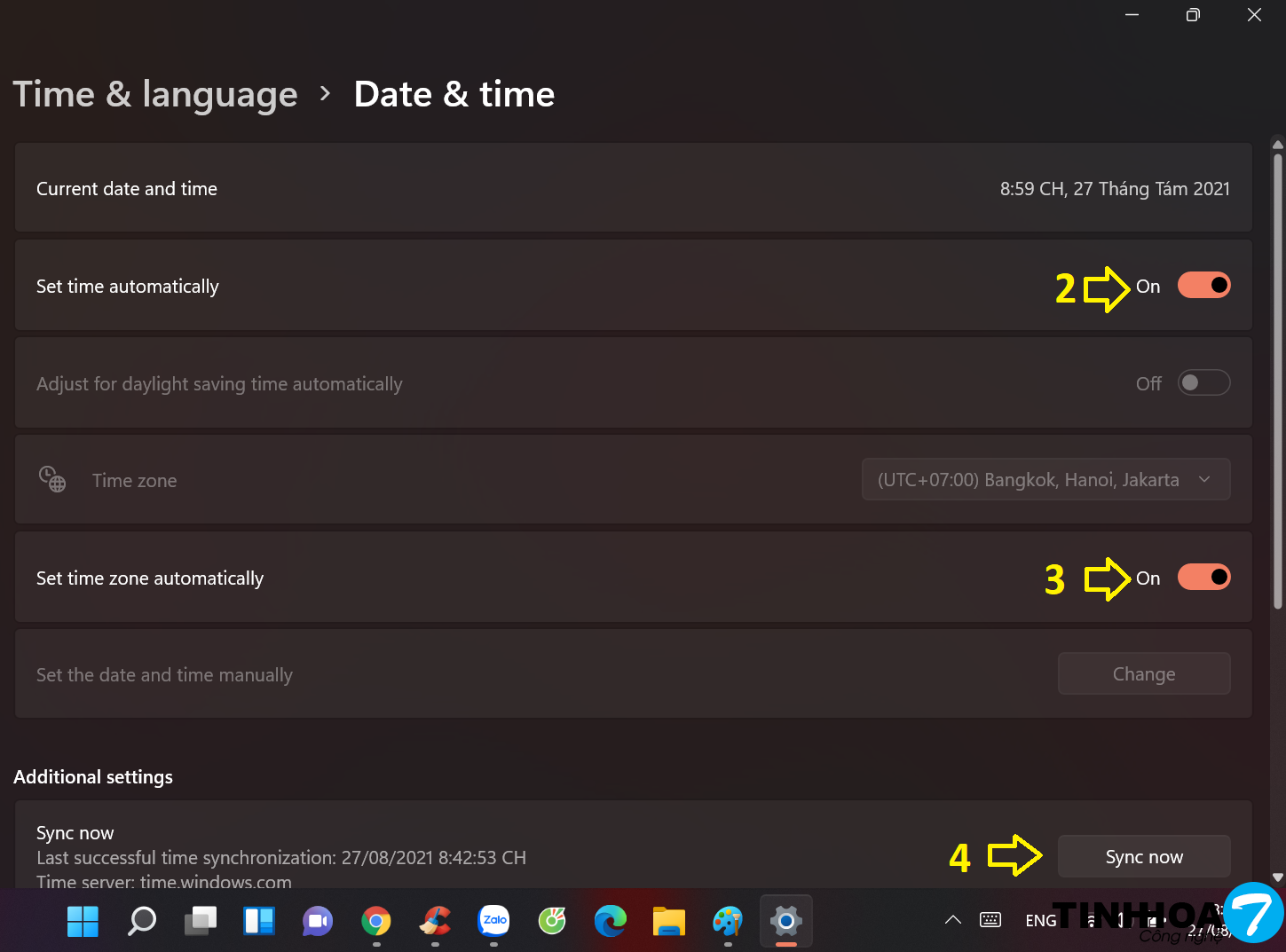The width and height of the screenshot is (1286, 952).
Task: Click the settings page vertical scrollbar
Action: coord(1277,382)
